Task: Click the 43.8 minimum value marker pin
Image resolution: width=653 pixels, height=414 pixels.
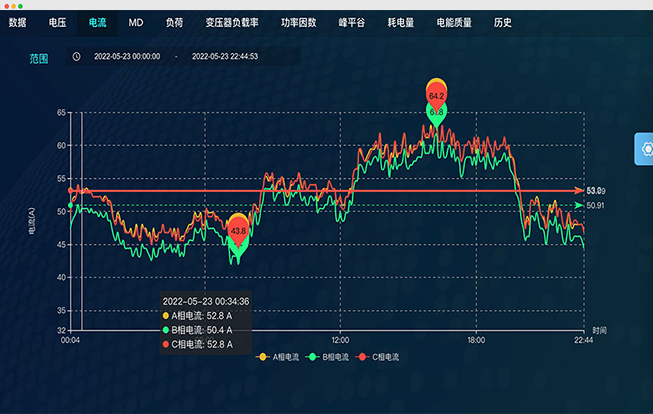Action: click(237, 229)
